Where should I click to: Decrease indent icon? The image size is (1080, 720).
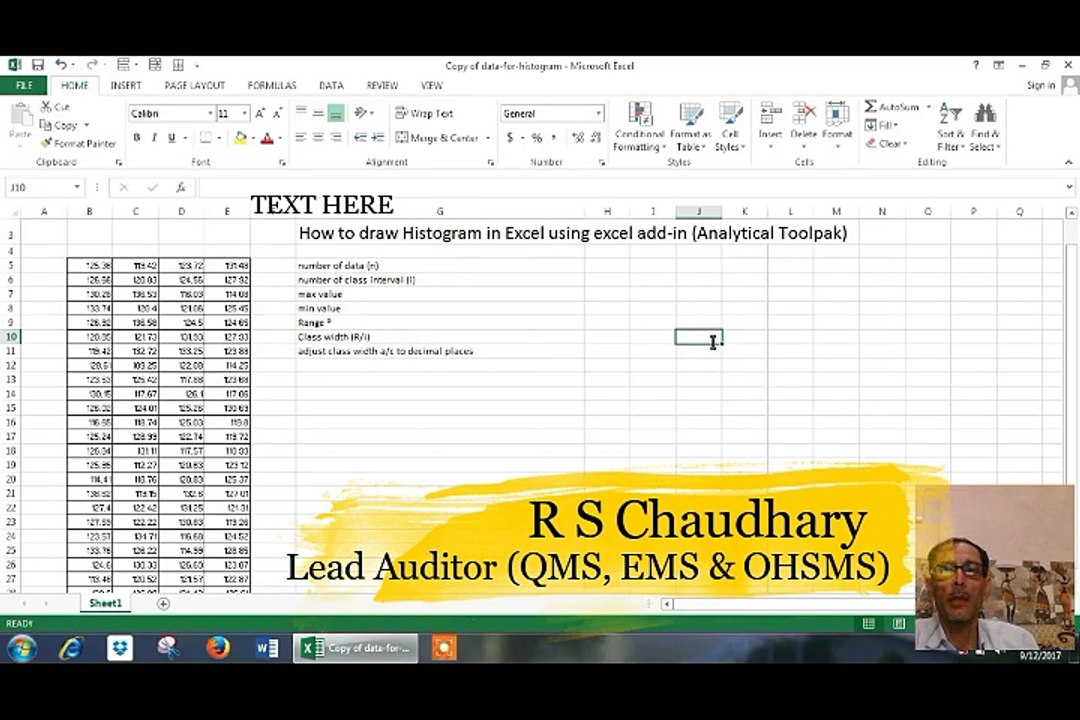coord(360,138)
